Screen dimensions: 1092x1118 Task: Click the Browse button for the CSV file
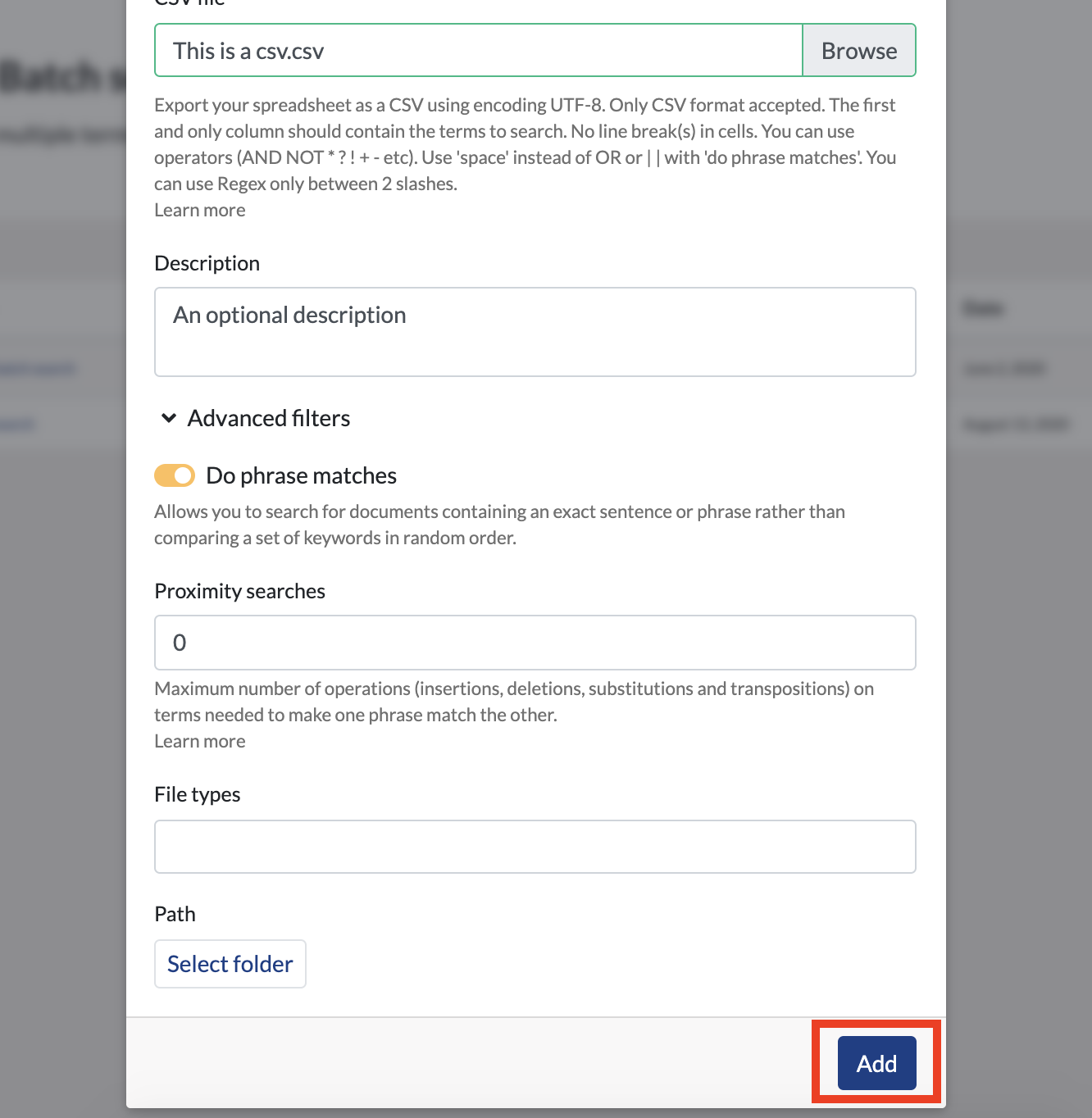pyautogui.click(x=859, y=51)
